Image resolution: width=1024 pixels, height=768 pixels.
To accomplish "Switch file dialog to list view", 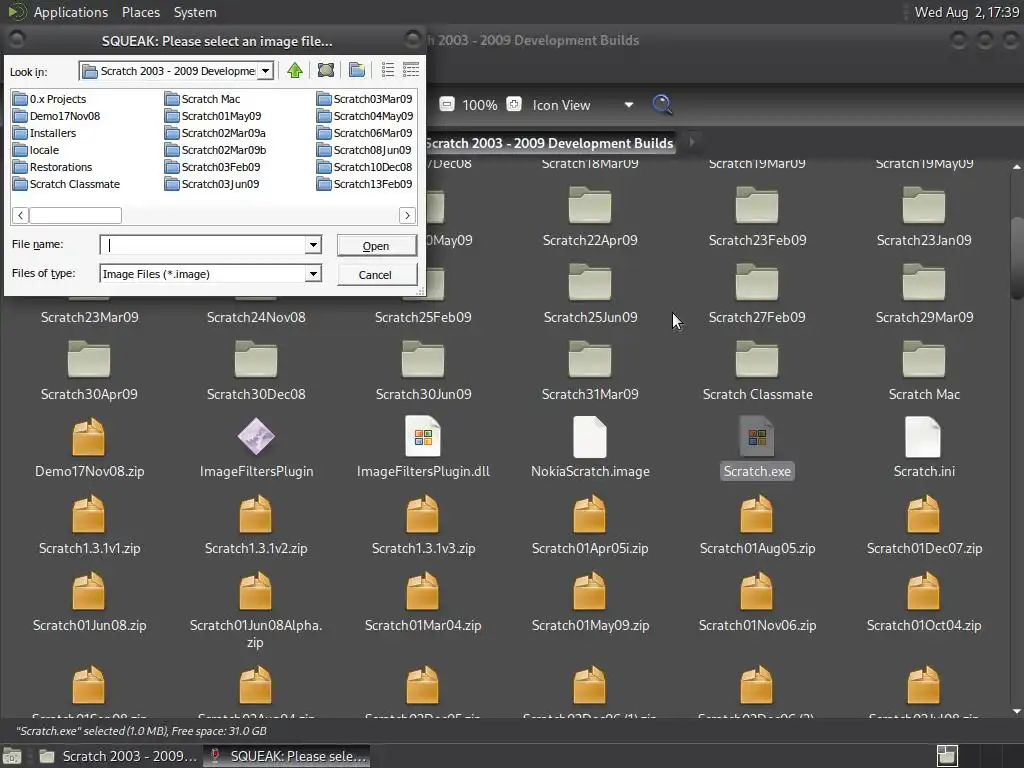I will 388,70.
